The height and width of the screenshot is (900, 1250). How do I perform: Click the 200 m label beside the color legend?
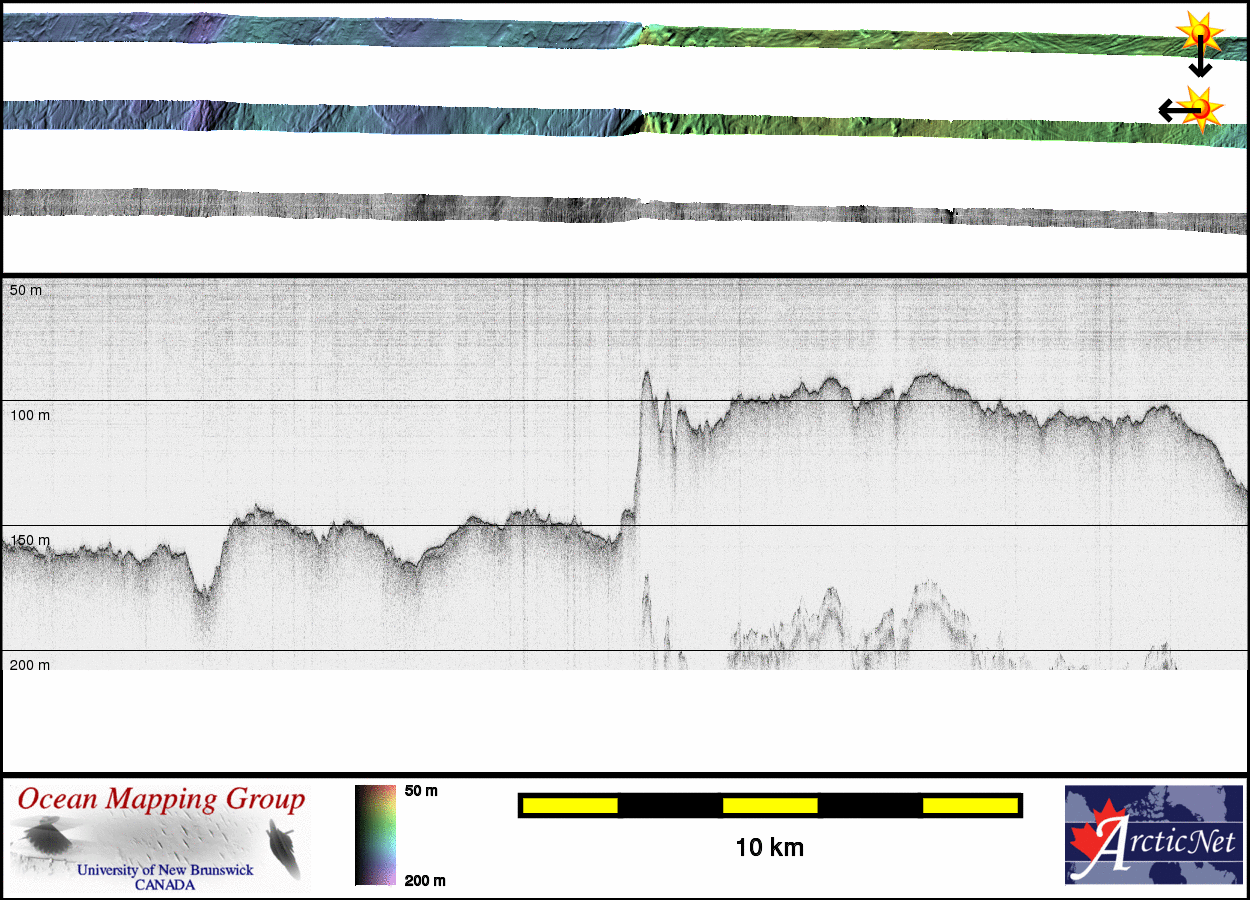424,881
